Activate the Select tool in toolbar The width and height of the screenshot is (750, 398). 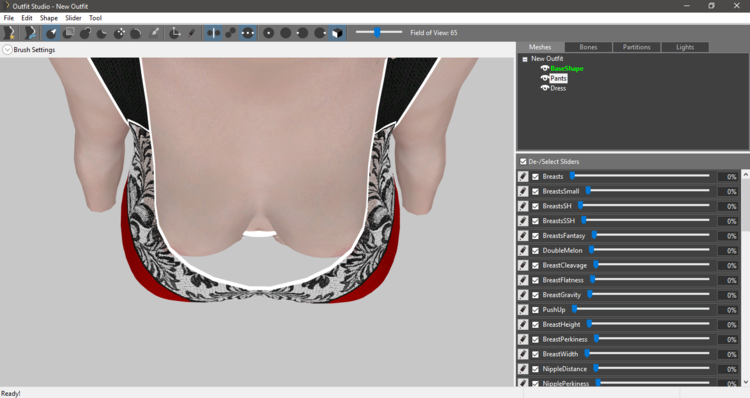[51, 33]
